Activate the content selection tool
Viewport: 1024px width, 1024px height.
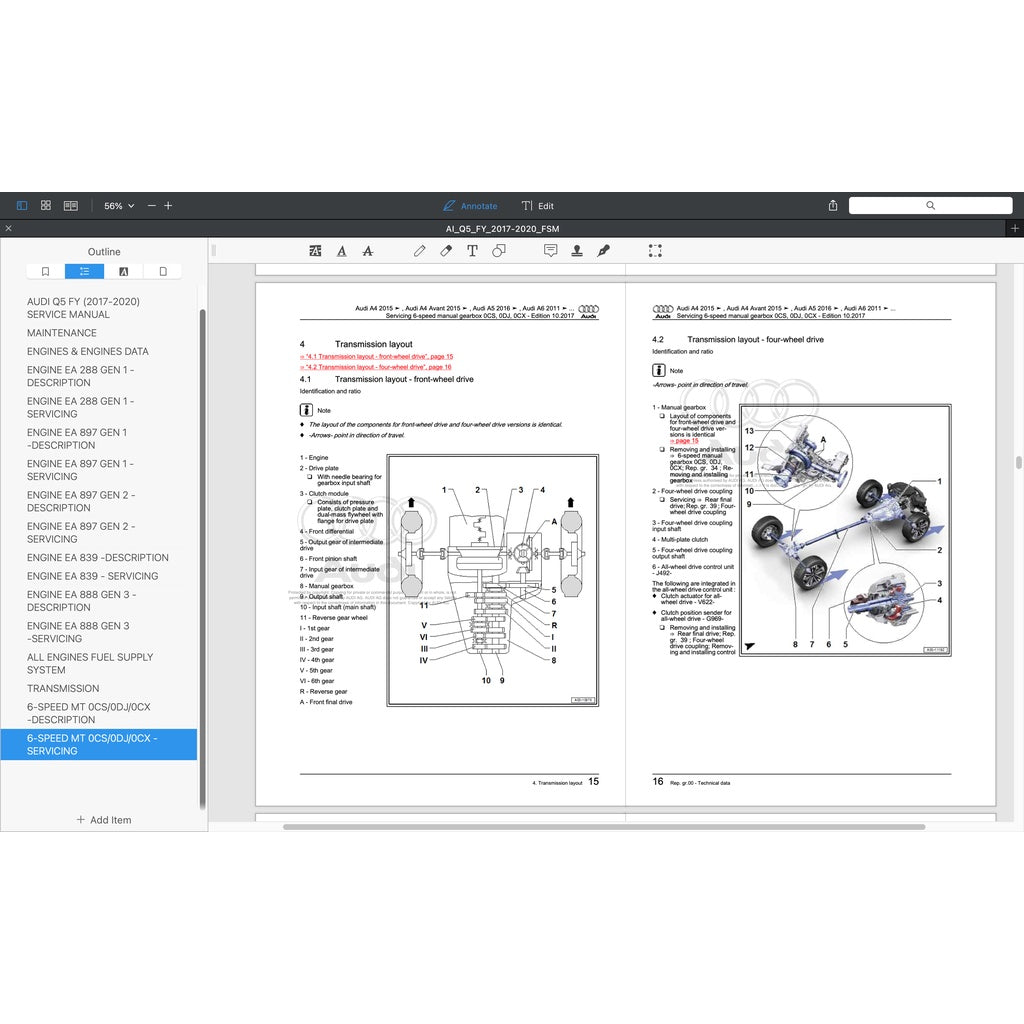click(655, 251)
